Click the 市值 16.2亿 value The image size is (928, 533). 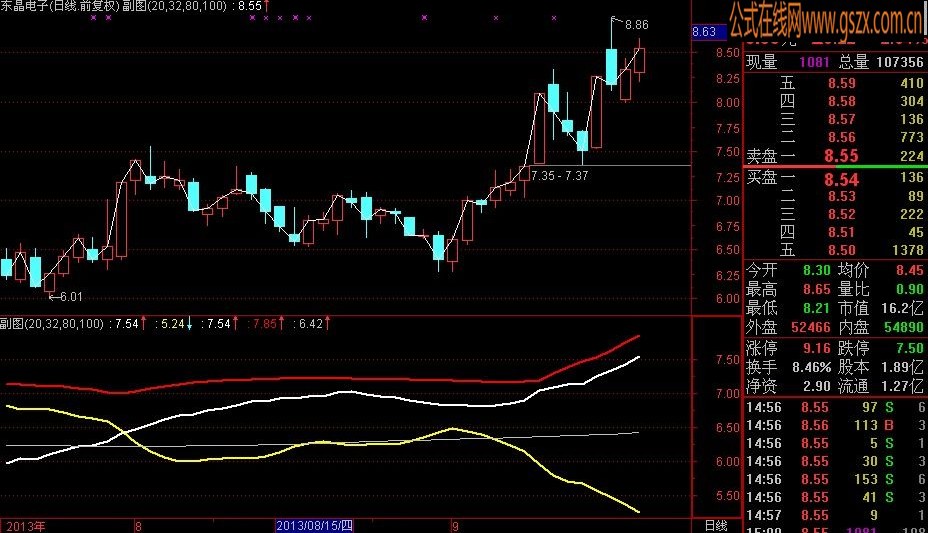[x=902, y=308]
